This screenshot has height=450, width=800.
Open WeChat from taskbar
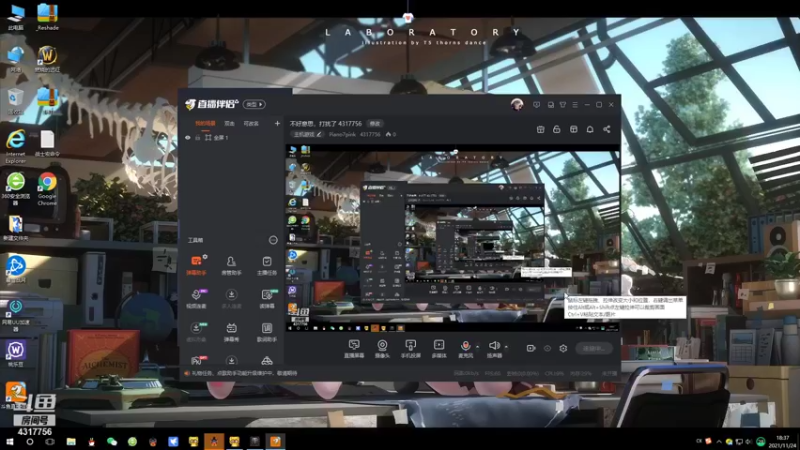coord(112,442)
